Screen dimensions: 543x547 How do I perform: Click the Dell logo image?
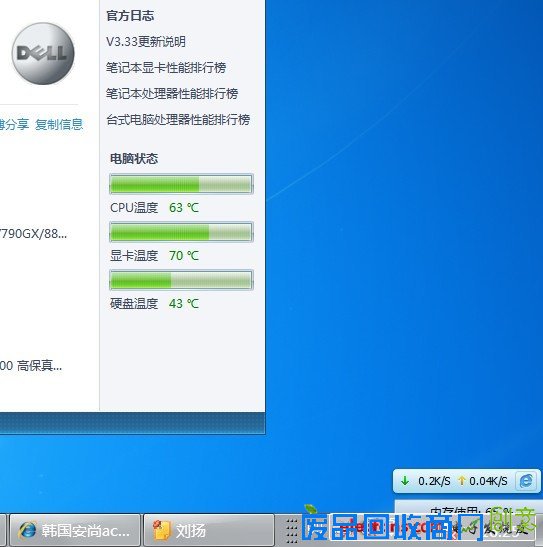pos(43,53)
